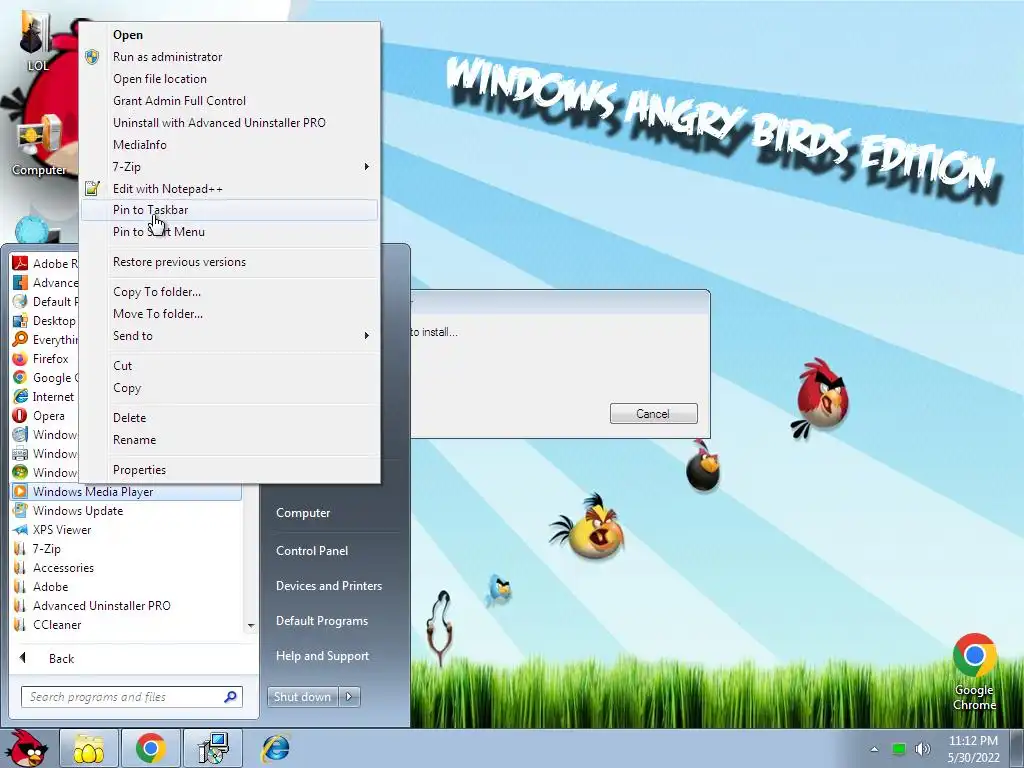Open Default Programs link
The image size is (1024, 768).
(321, 620)
